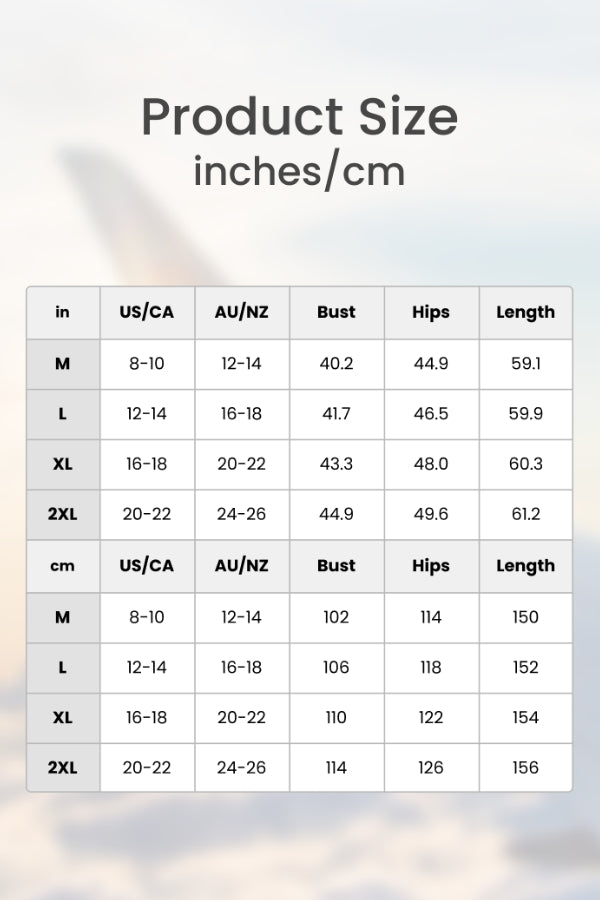Select the 154 length value for XL
This screenshot has height=900, width=600.
click(x=525, y=717)
